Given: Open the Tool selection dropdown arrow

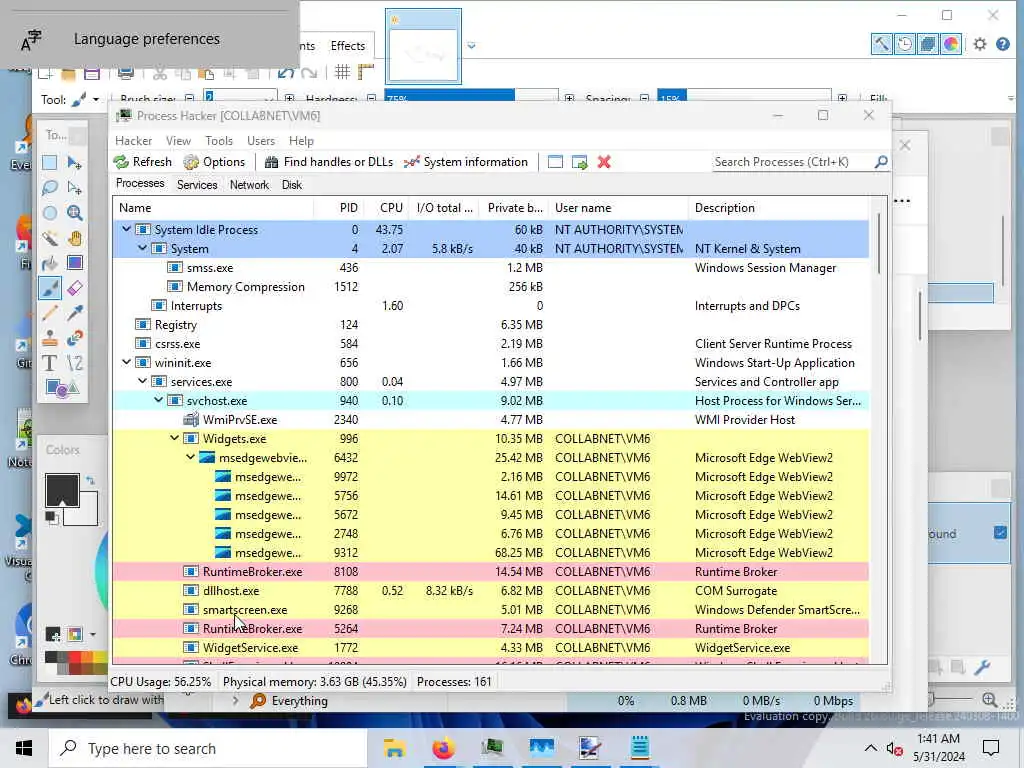Looking at the screenshot, I should pyautogui.click(x=96, y=100).
